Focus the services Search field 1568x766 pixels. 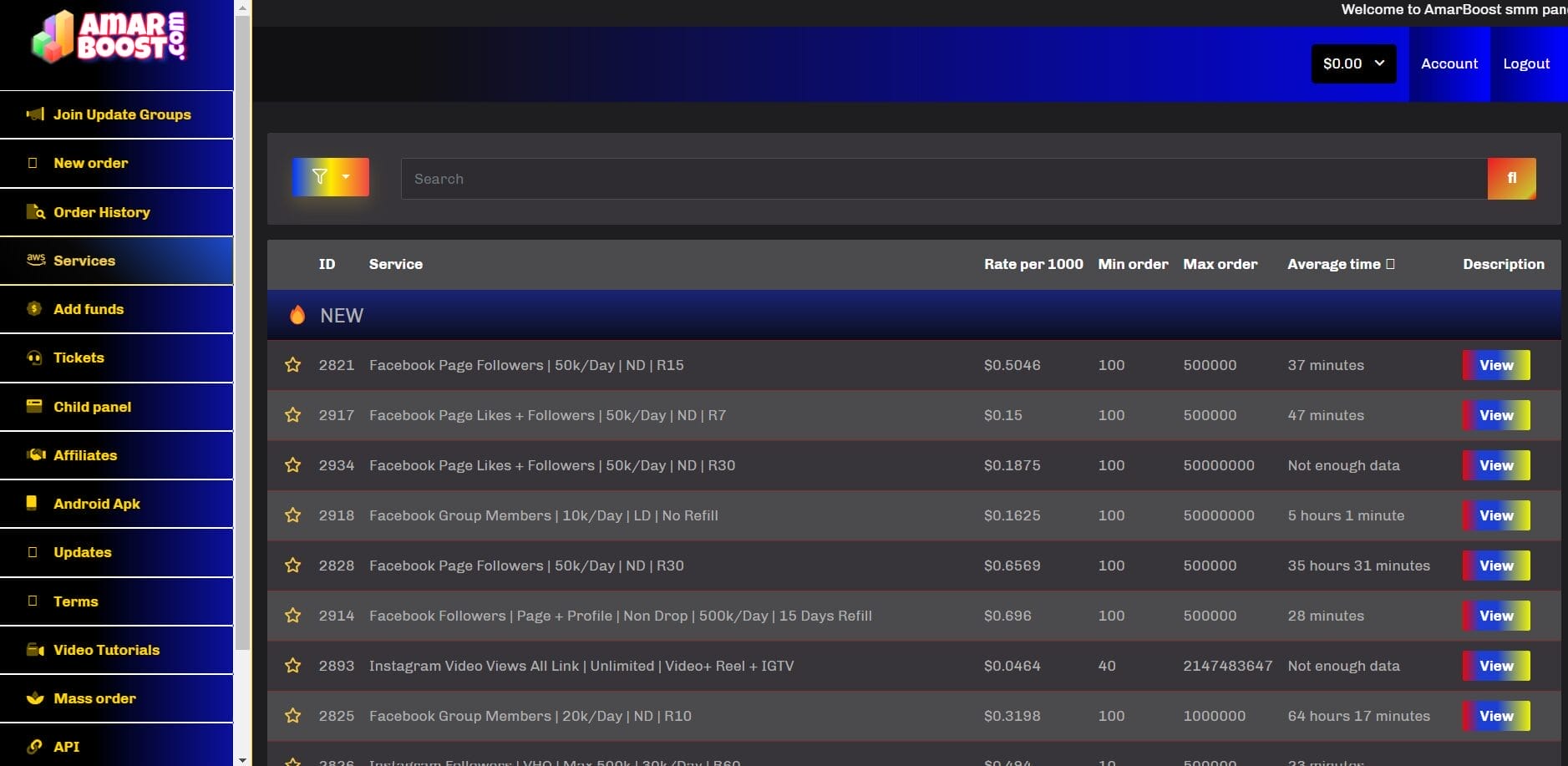coord(944,179)
